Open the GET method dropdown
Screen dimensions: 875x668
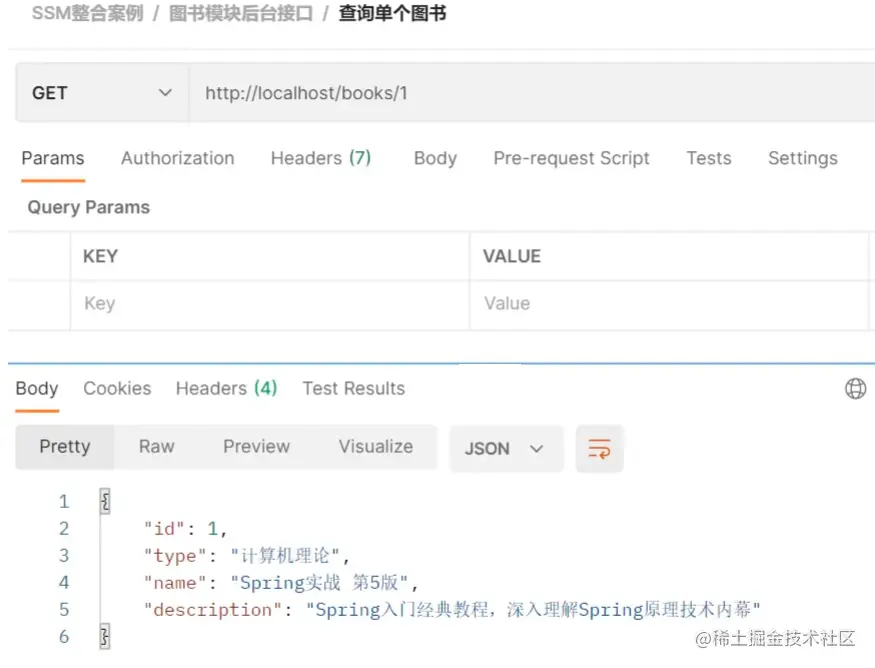click(x=102, y=93)
